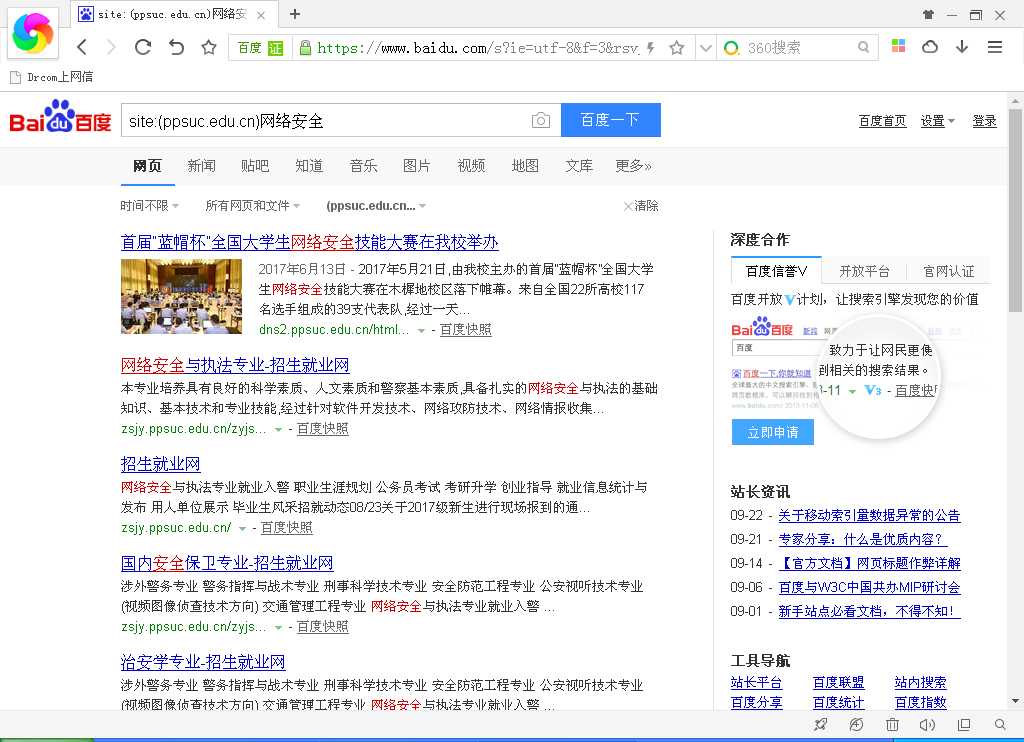
Task: Switch to the 新闻 tab
Action: click(x=201, y=166)
